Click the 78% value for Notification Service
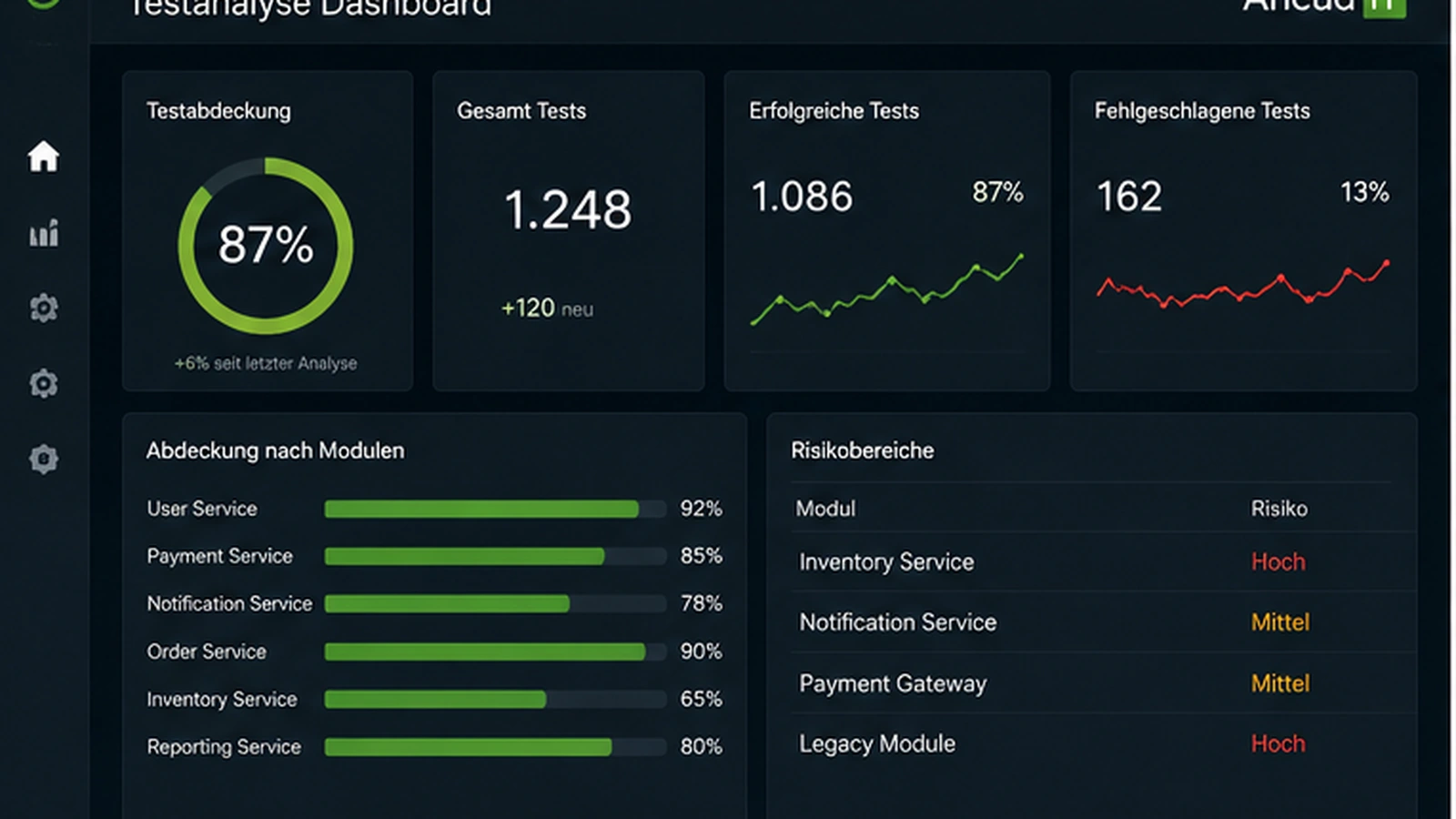Viewport: 1456px width, 819px height. point(701,603)
